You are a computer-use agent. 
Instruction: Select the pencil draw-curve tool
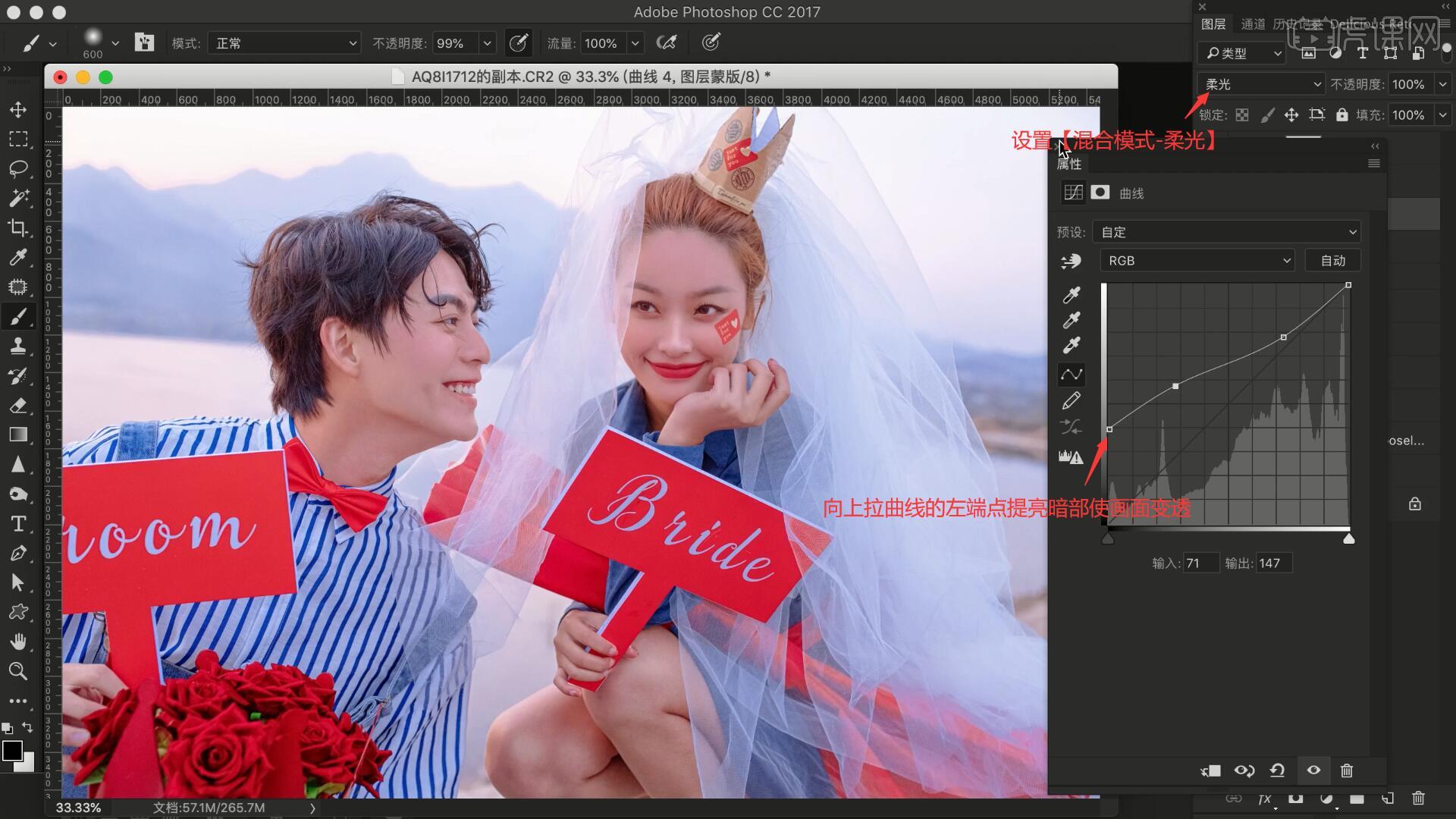(1072, 400)
